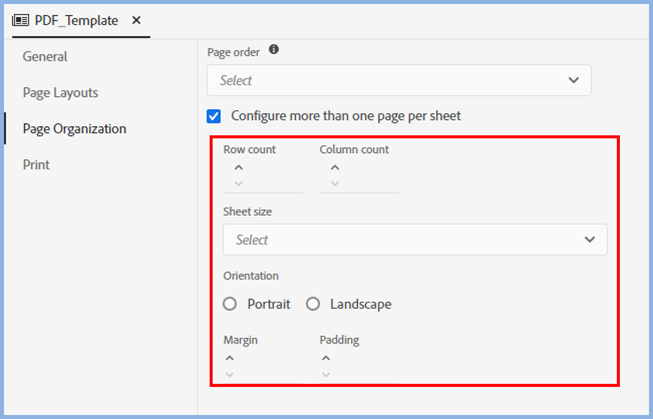Increase the Row count value
The height and width of the screenshot is (419, 653).
point(238,168)
